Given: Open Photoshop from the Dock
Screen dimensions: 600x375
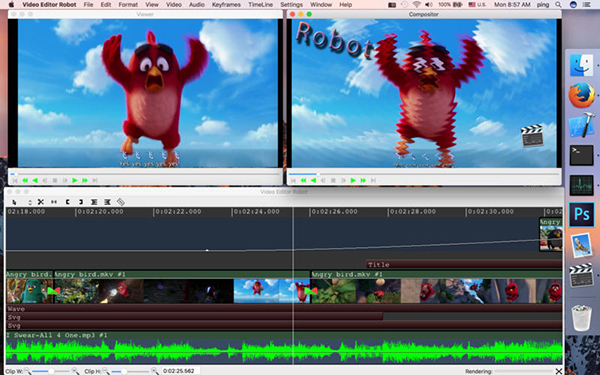Looking at the screenshot, I should [x=581, y=215].
